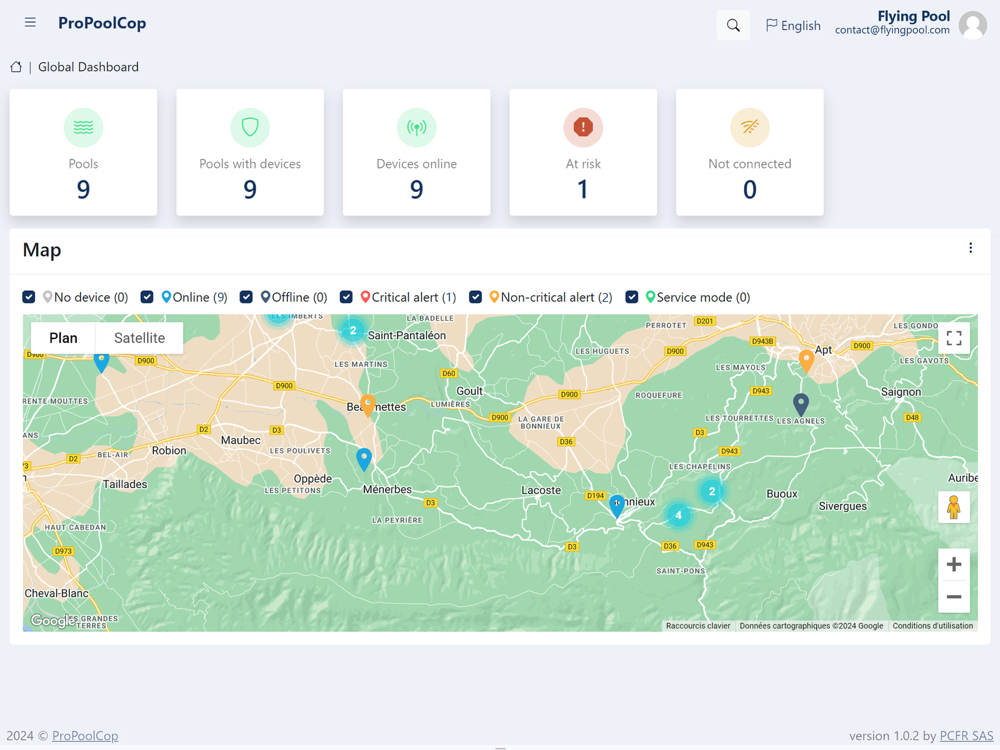The width and height of the screenshot is (1000, 750).
Task: Click the Map panel heading
Action: tap(42, 250)
